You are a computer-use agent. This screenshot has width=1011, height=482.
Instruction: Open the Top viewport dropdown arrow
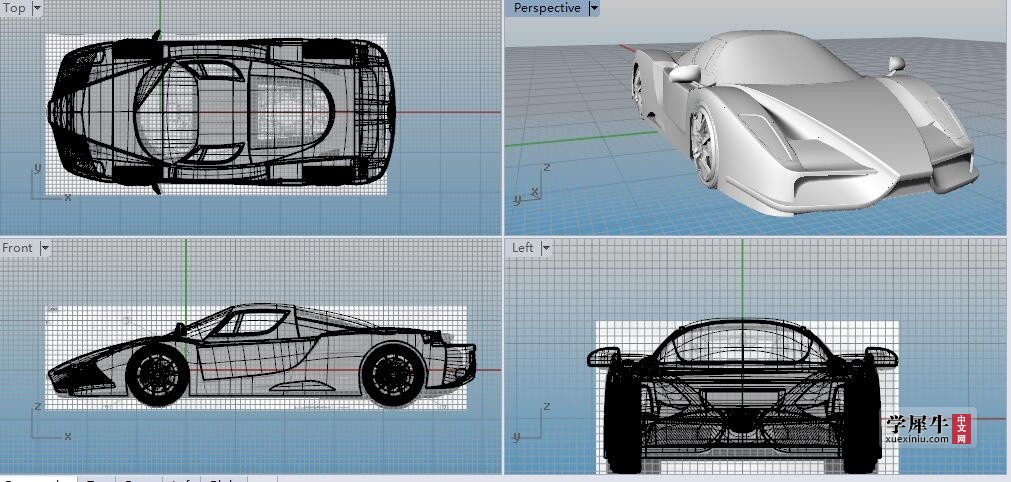tap(37, 8)
